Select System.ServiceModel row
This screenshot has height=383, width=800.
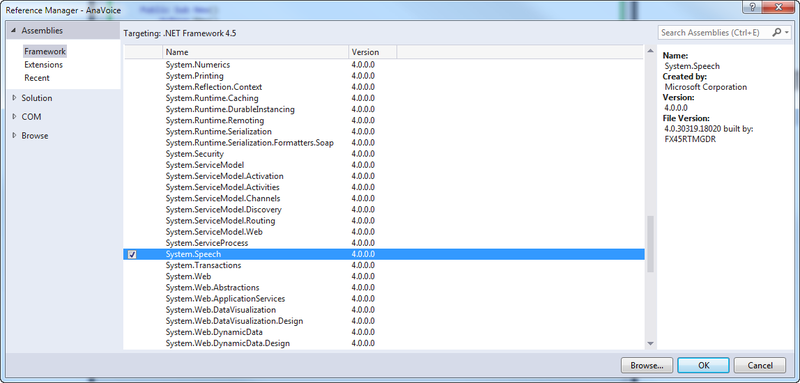[384, 165]
